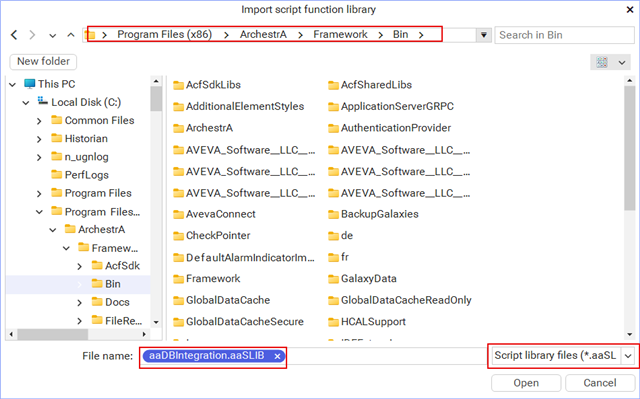Remove aaDBIntegration.aaSLIB file name chip
Screen dimensions: 640x399
coord(277,356)
